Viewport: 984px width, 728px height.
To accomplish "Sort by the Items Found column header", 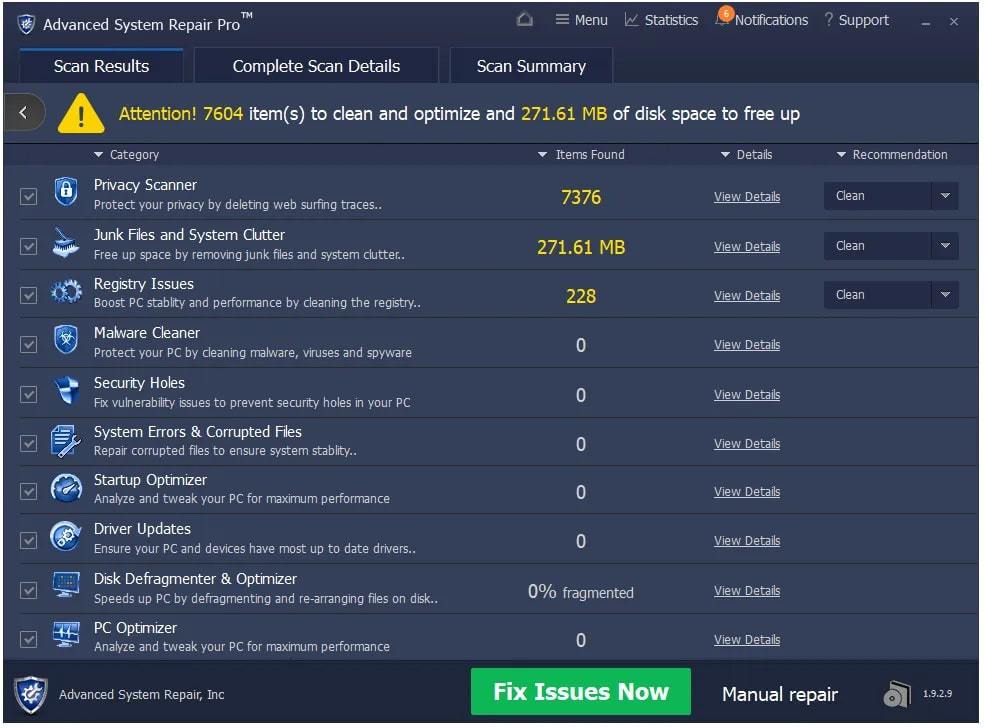I will click(581, 154).
